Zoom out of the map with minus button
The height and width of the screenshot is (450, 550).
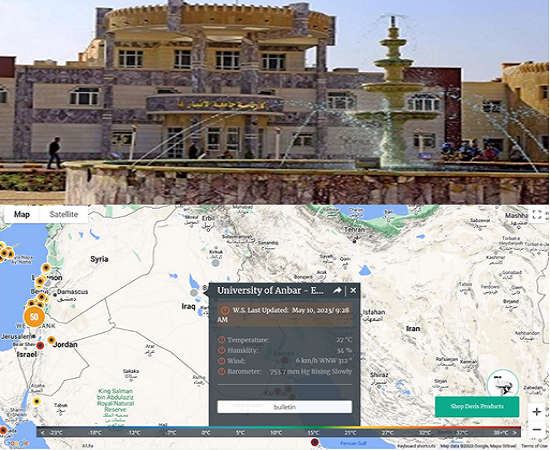[537, 429]
